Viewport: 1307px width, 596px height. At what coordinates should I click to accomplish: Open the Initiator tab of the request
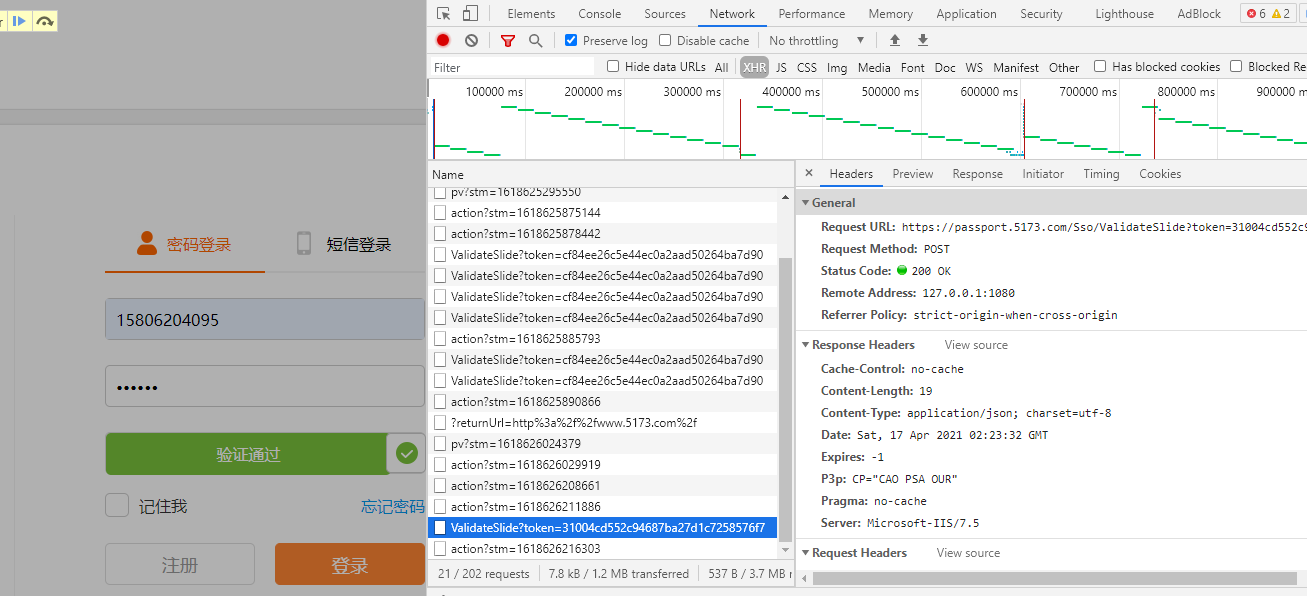click(x=1043, y=174)
